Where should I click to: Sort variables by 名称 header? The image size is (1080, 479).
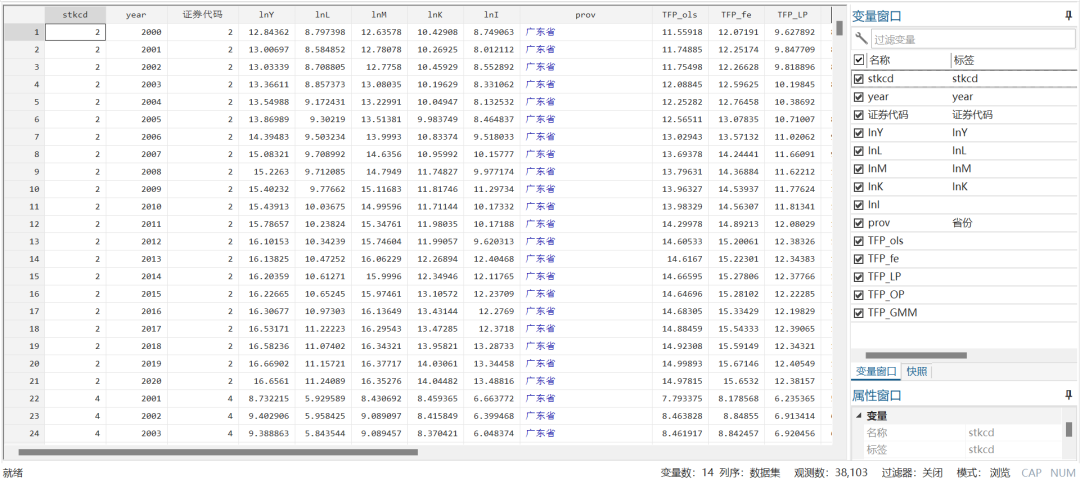[x=907, y=60]
